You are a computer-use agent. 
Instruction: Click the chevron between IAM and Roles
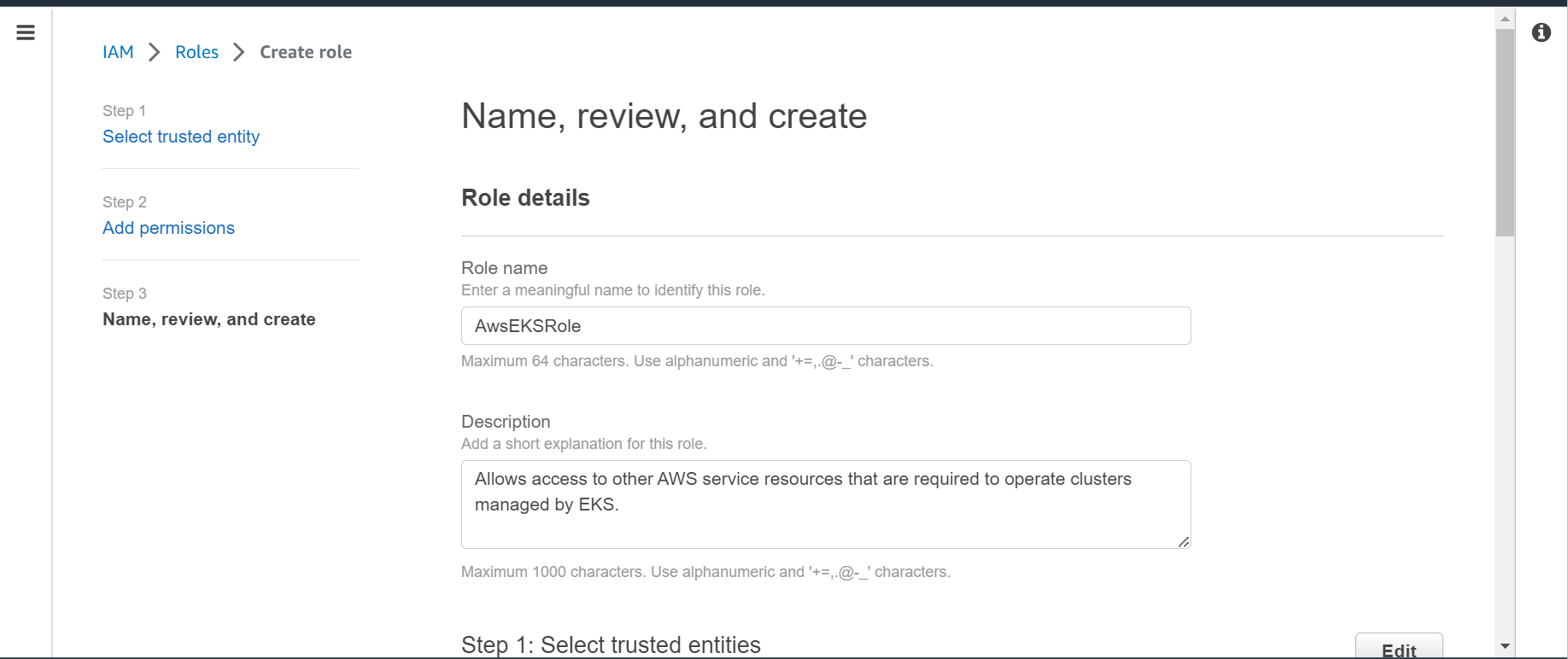pos(155,52)
